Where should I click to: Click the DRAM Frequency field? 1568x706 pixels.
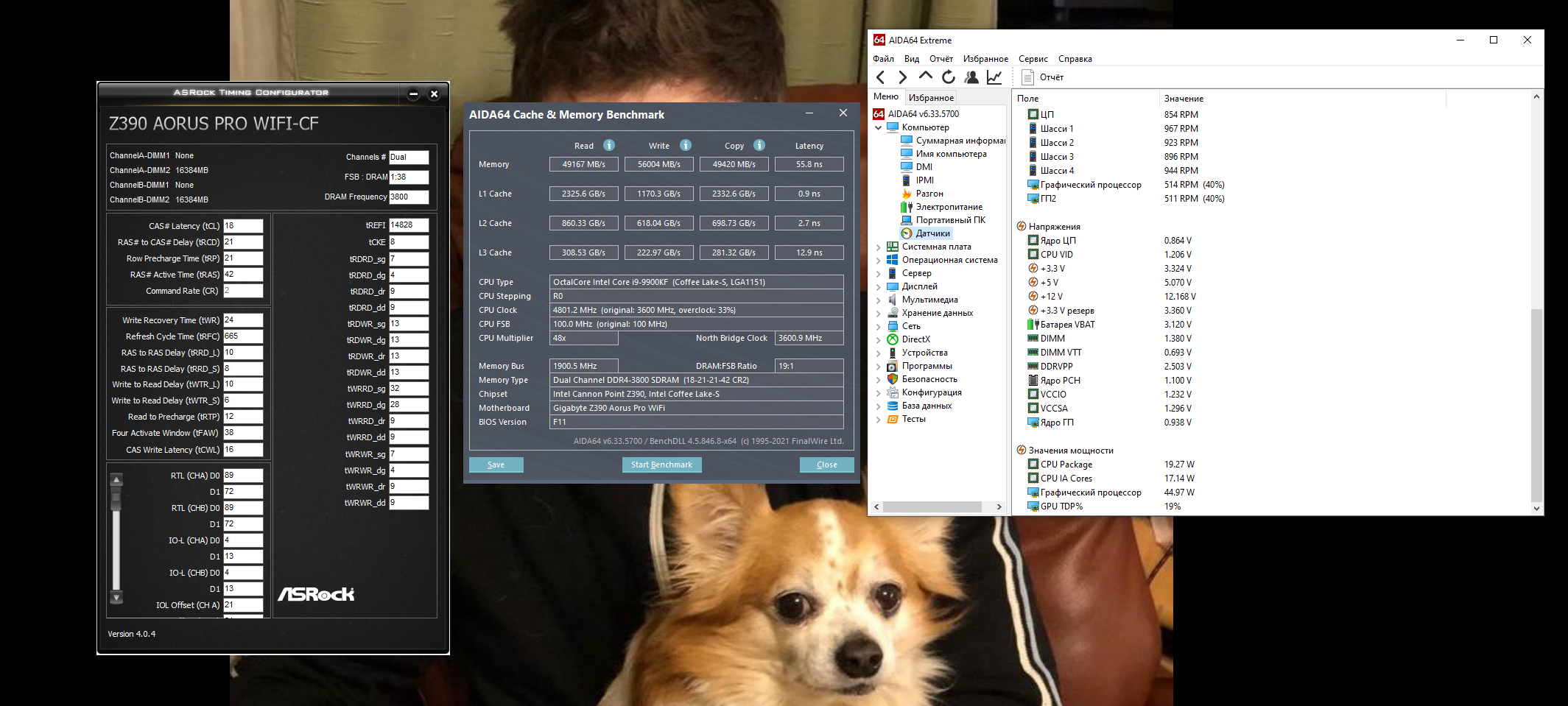[409, 197]
